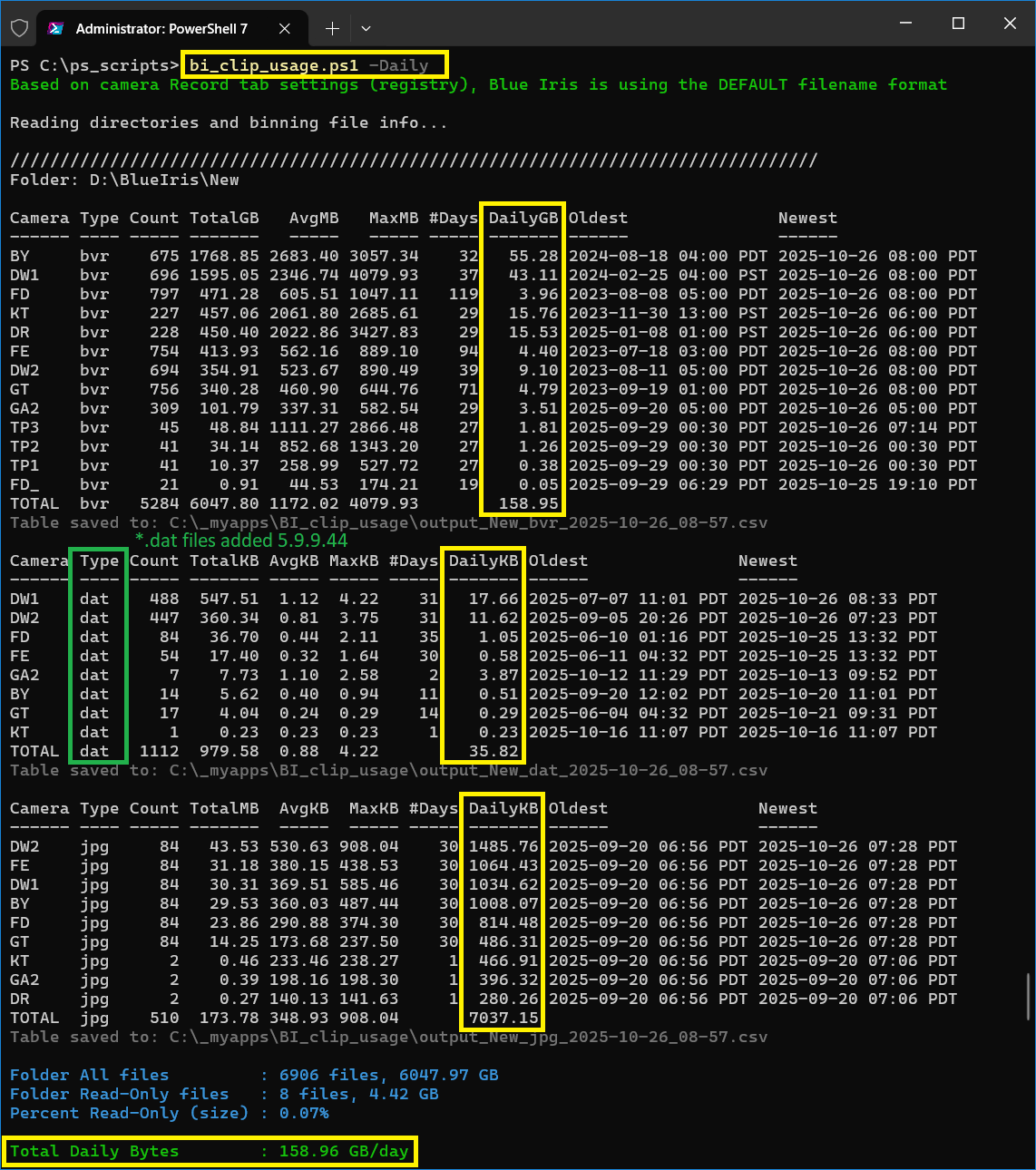Click the administrator shield icon in title bar
This screenshot has width=1036, height=1170.
pyautogui.click(x=19, y=28)
